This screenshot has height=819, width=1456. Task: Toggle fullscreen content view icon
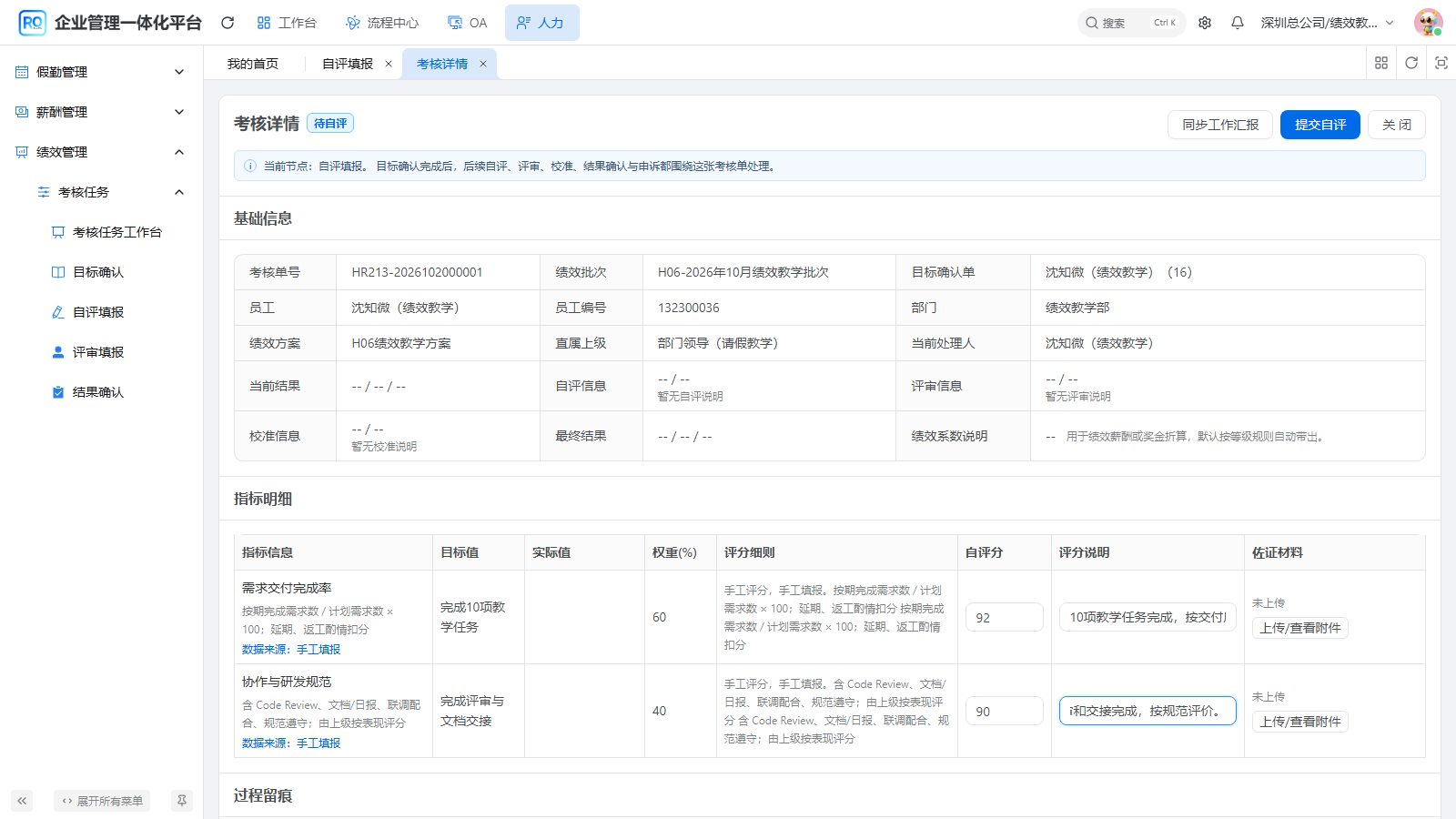[x=1441, y=63]
